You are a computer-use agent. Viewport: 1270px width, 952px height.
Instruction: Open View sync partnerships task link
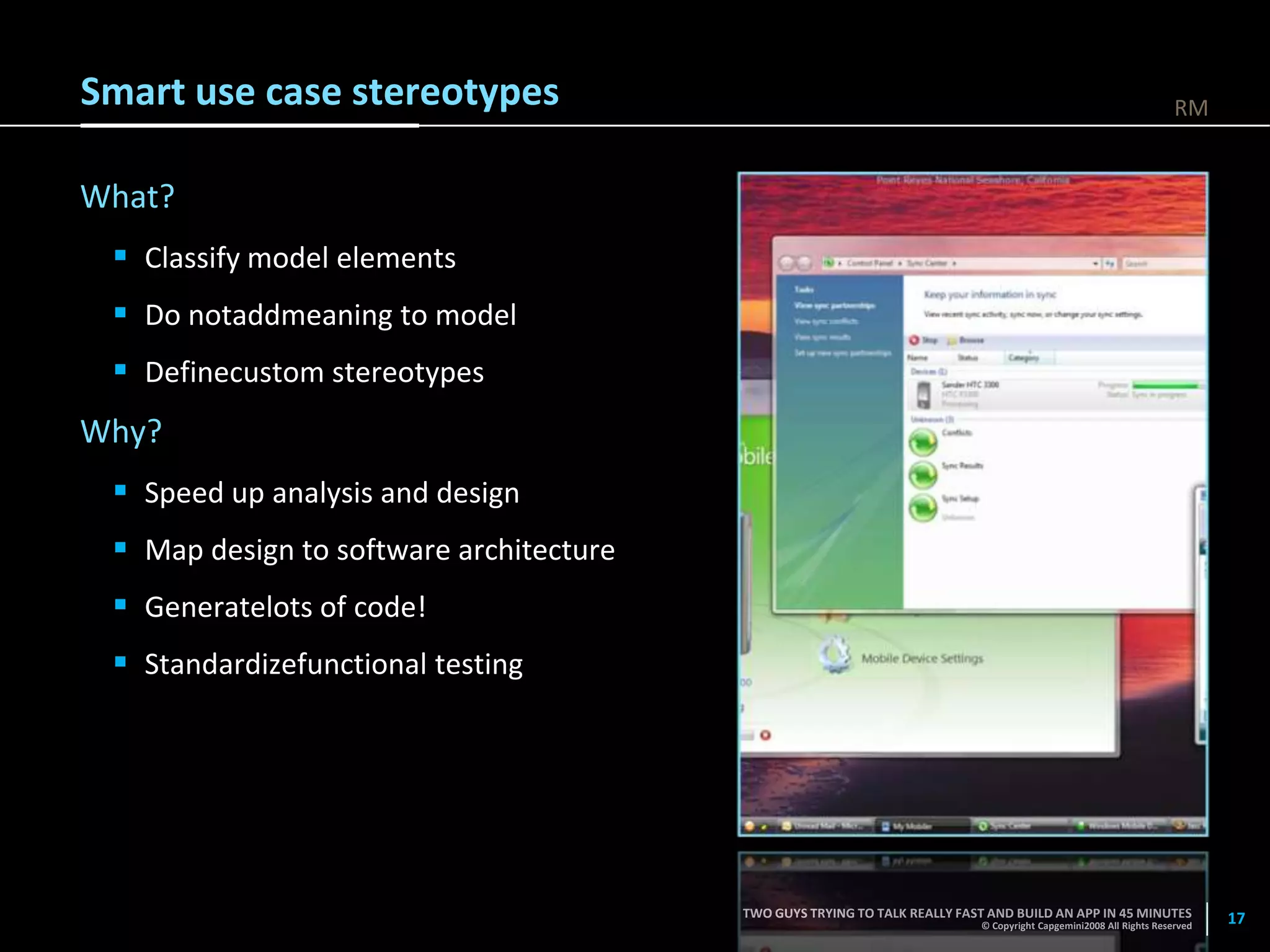835,306
